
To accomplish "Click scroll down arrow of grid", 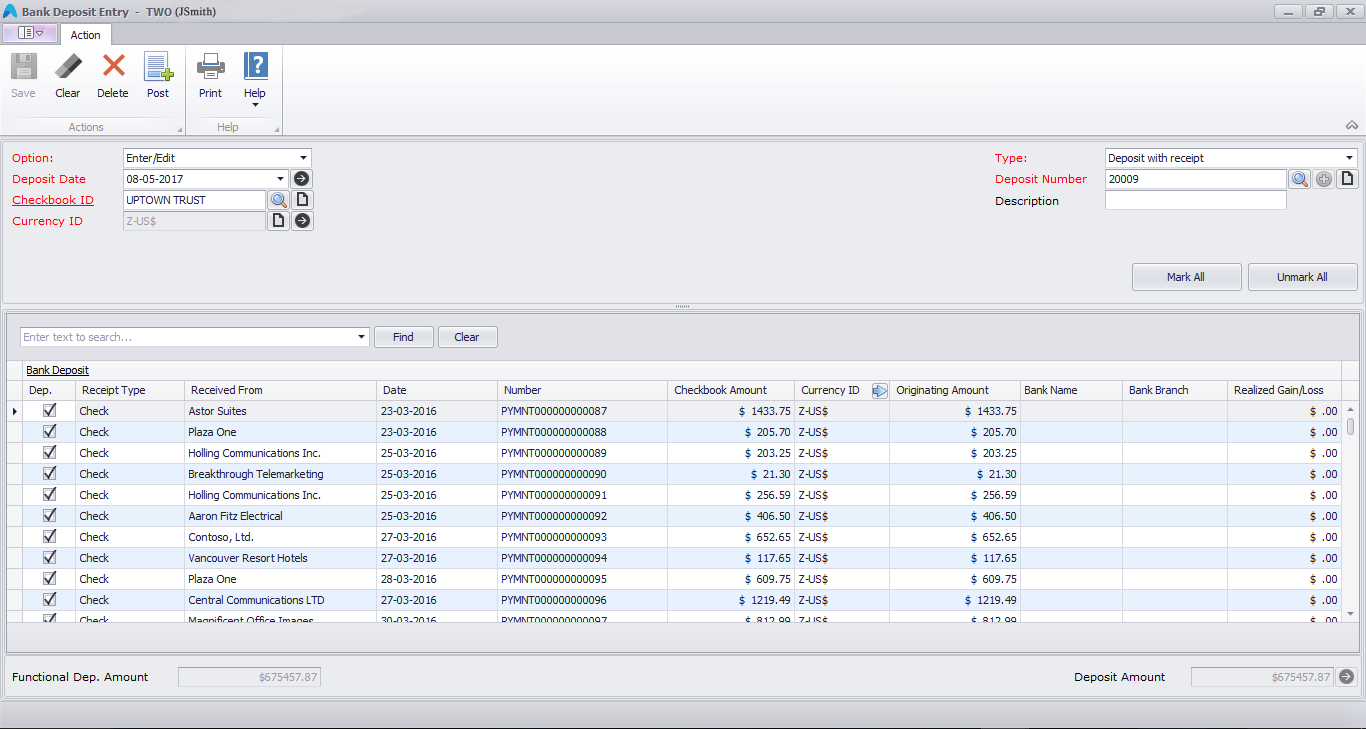I will pos(1350,613).
